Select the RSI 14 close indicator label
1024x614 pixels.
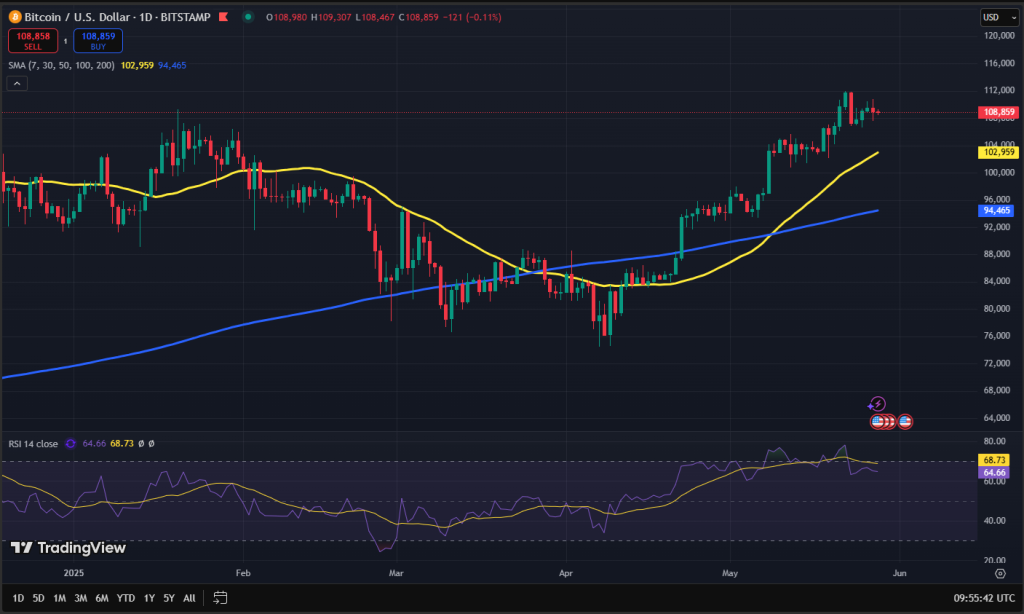(33, 444)
